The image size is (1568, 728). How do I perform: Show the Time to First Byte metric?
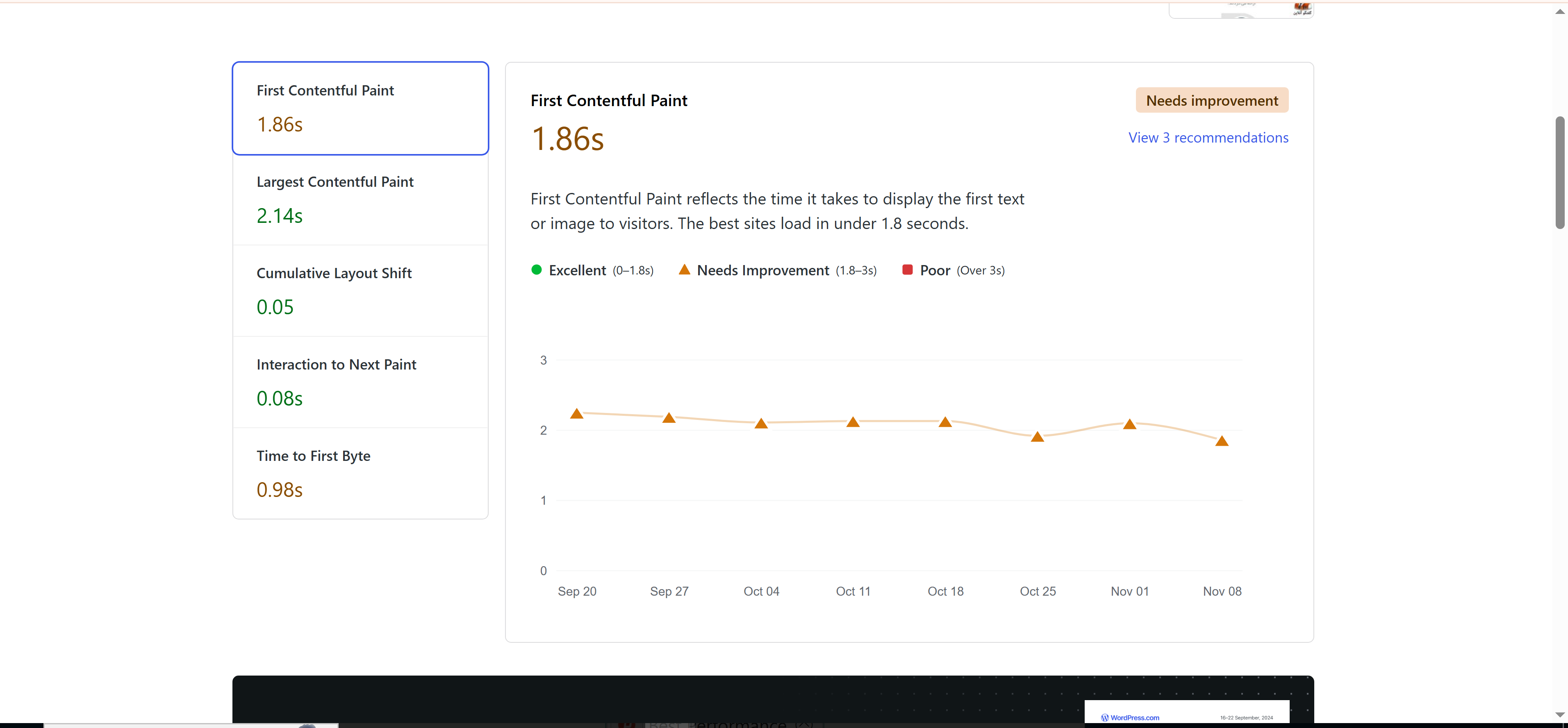click(x=360, y=473)
